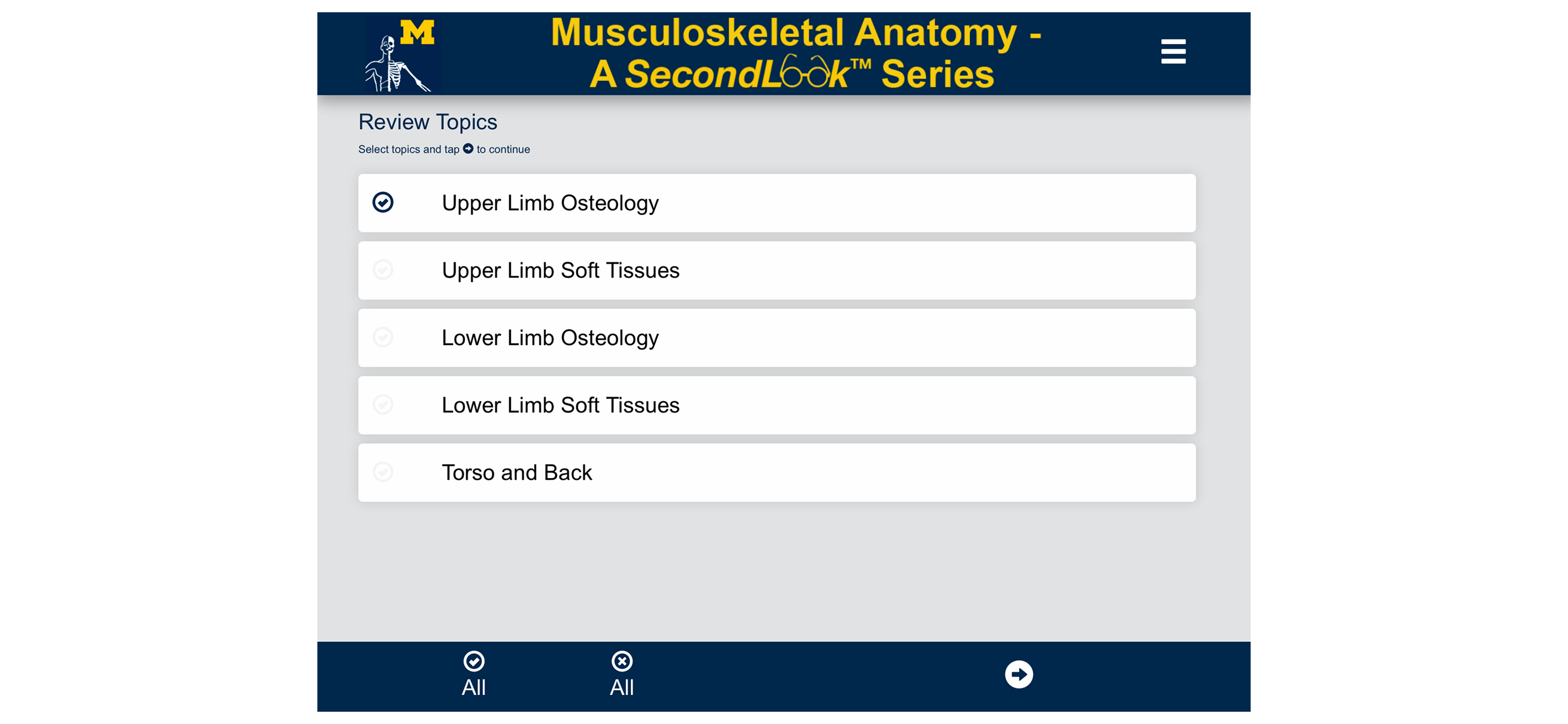Pick the Torso and Back topic label

(x=517, y=473)
